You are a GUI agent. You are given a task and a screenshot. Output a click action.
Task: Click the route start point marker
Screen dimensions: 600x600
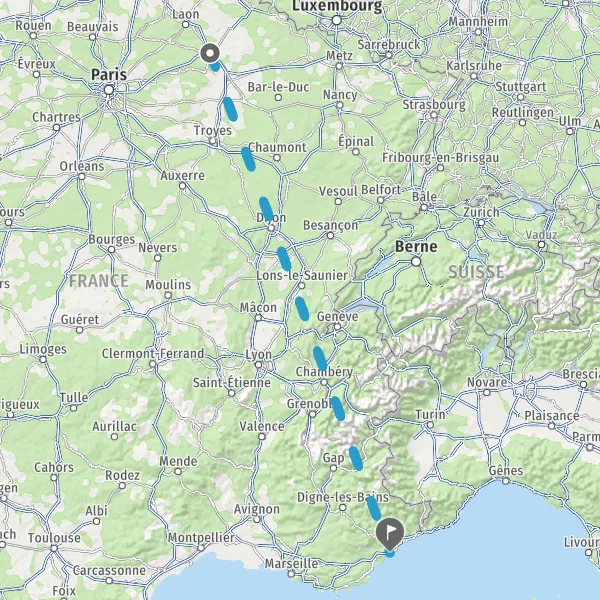pos(210,53)
